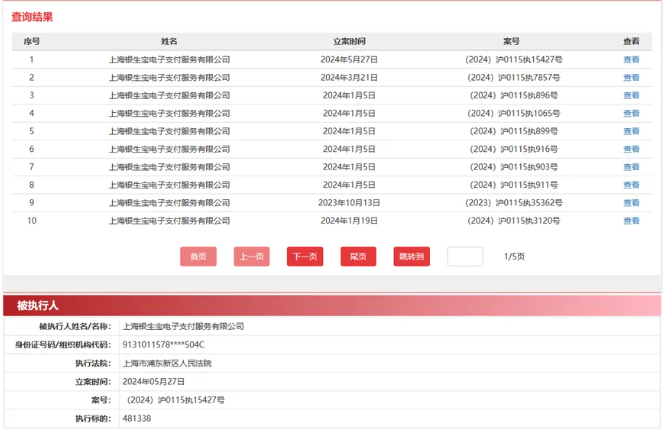Select filing date 2023年10月13日 in row 9
This screenshot has height=430, width=671.
click(x=349, y=203)
